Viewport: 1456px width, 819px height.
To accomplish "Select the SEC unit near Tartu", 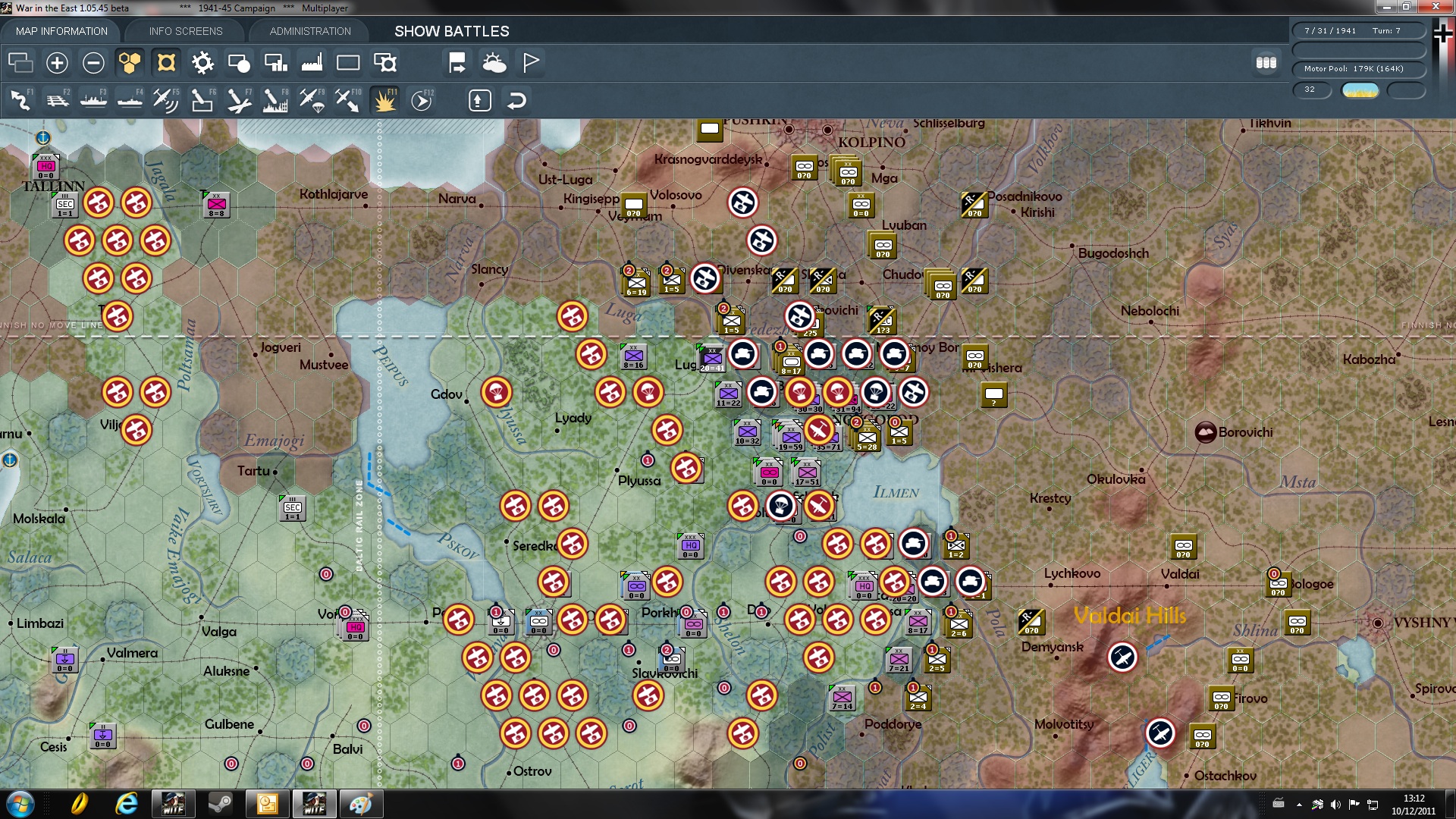I will pyautogui.click(x=293, y=508).
